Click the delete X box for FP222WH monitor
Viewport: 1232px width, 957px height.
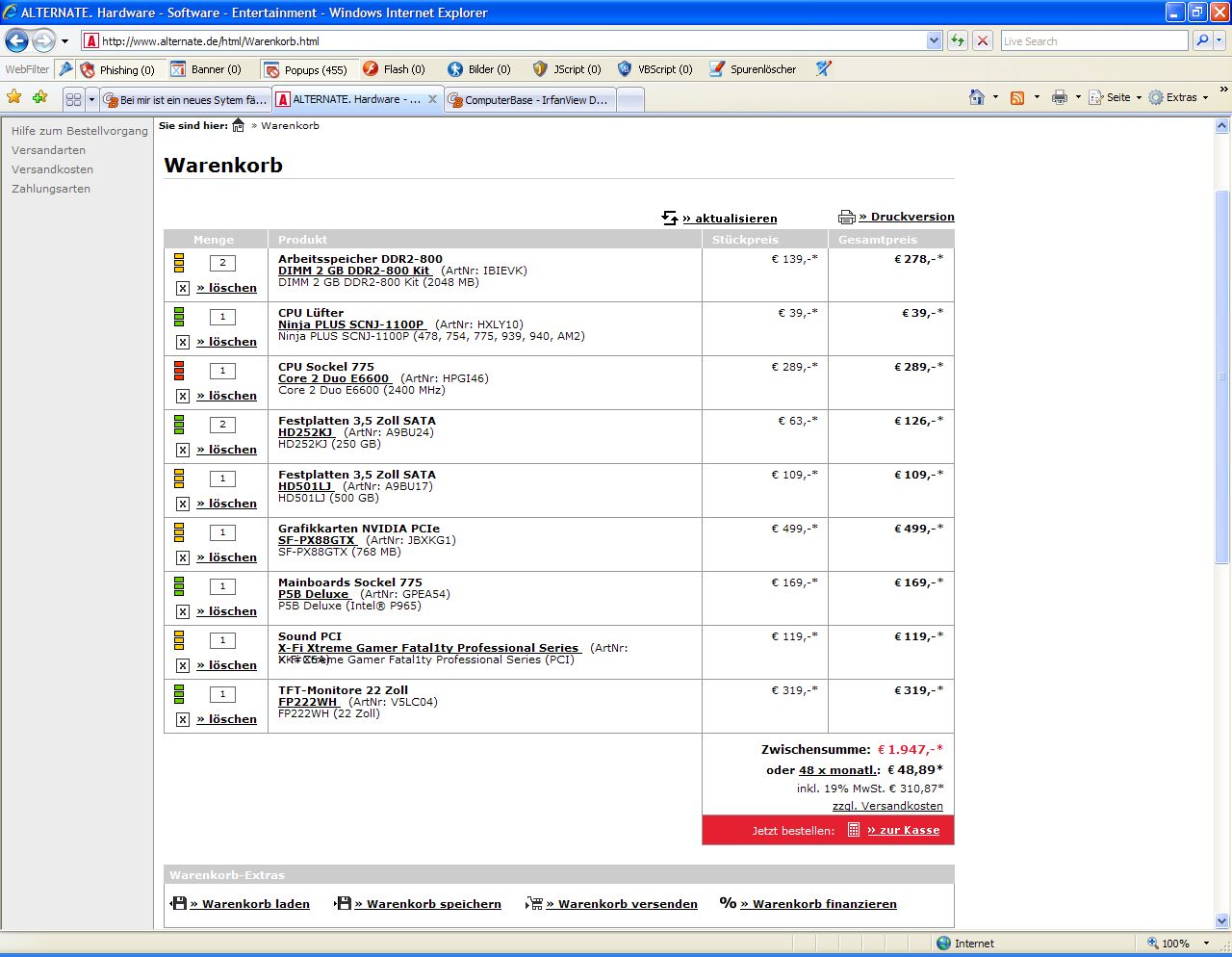click(183, 719)
